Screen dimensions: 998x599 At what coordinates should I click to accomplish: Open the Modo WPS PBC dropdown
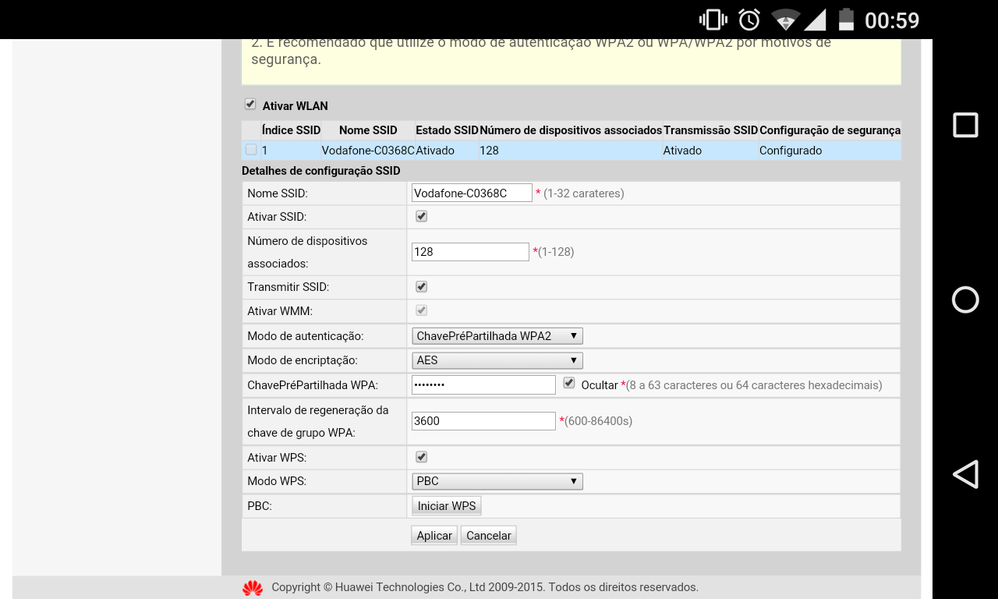pyautogui.click(x=497, y=480)
